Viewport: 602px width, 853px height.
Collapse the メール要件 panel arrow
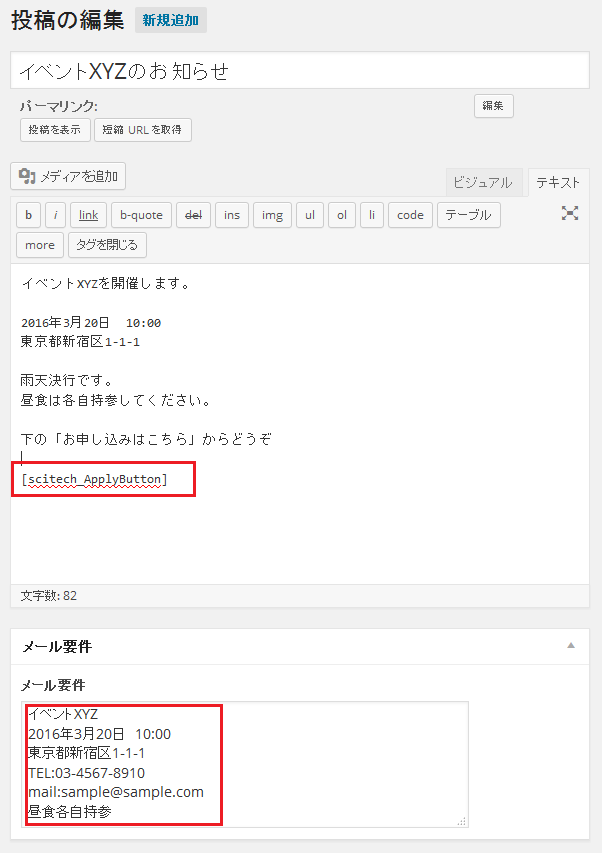571,646
